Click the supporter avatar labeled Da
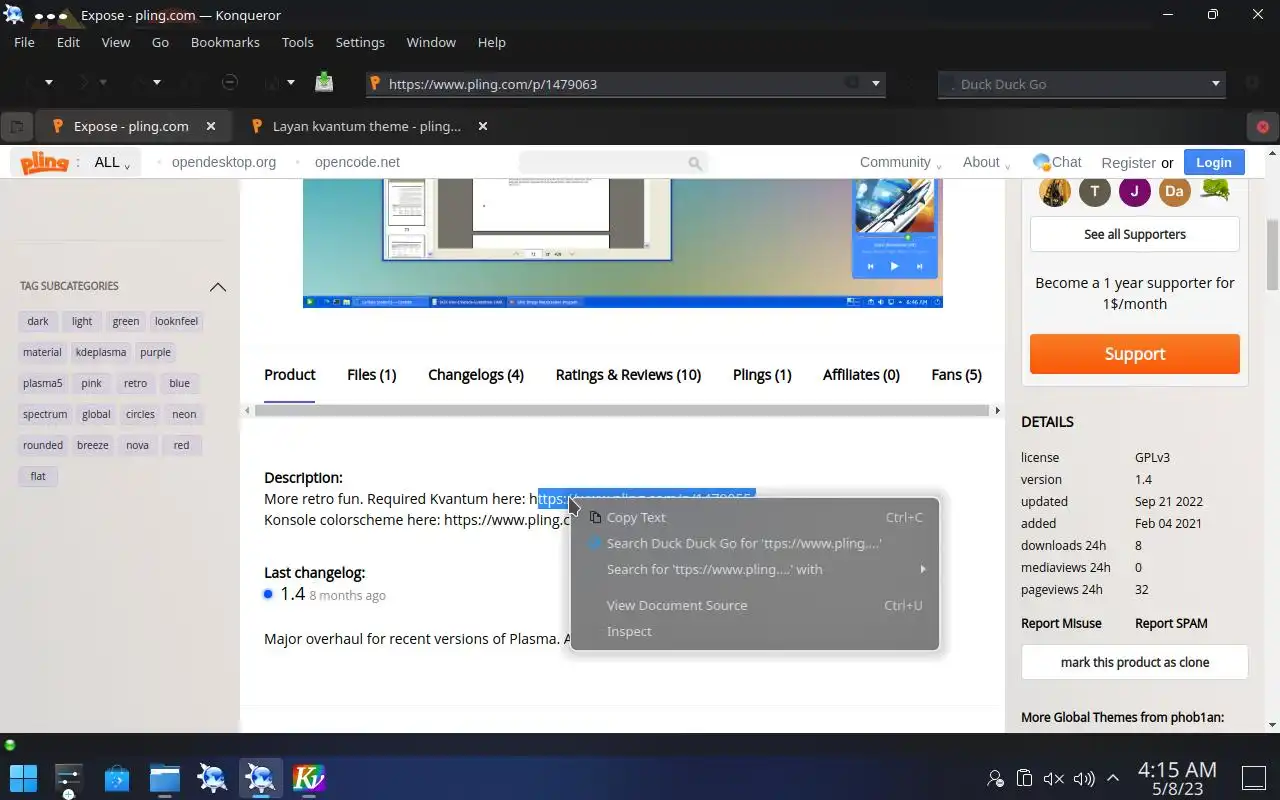 (x=1175, y=191)
